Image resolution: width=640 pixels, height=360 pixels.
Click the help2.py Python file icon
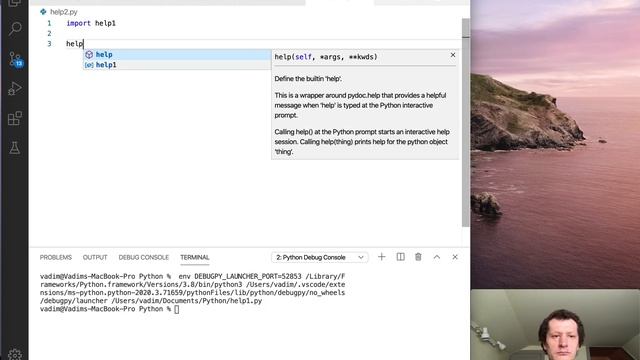point(43,12)
